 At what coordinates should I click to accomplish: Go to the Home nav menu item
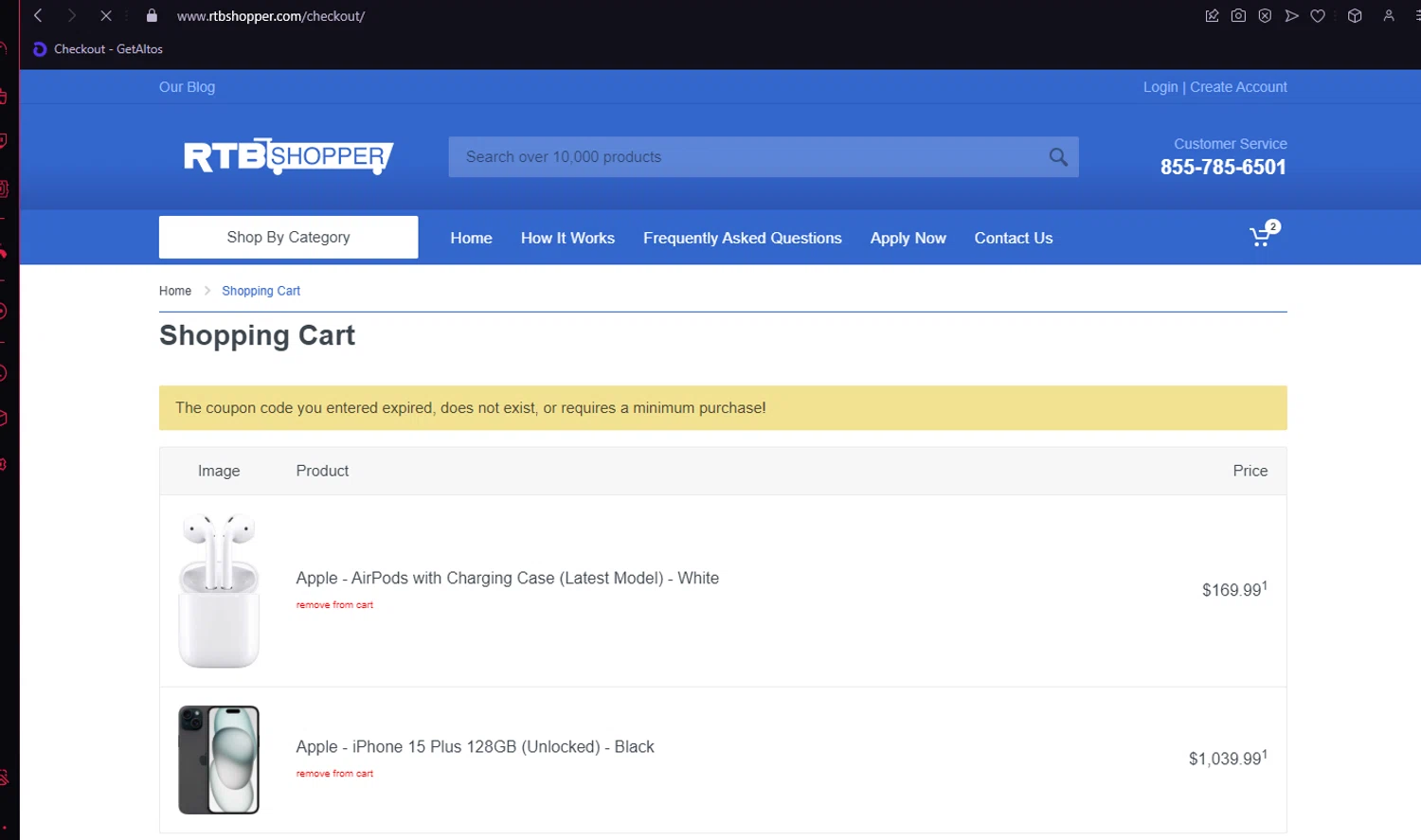[x=471, y=238]
